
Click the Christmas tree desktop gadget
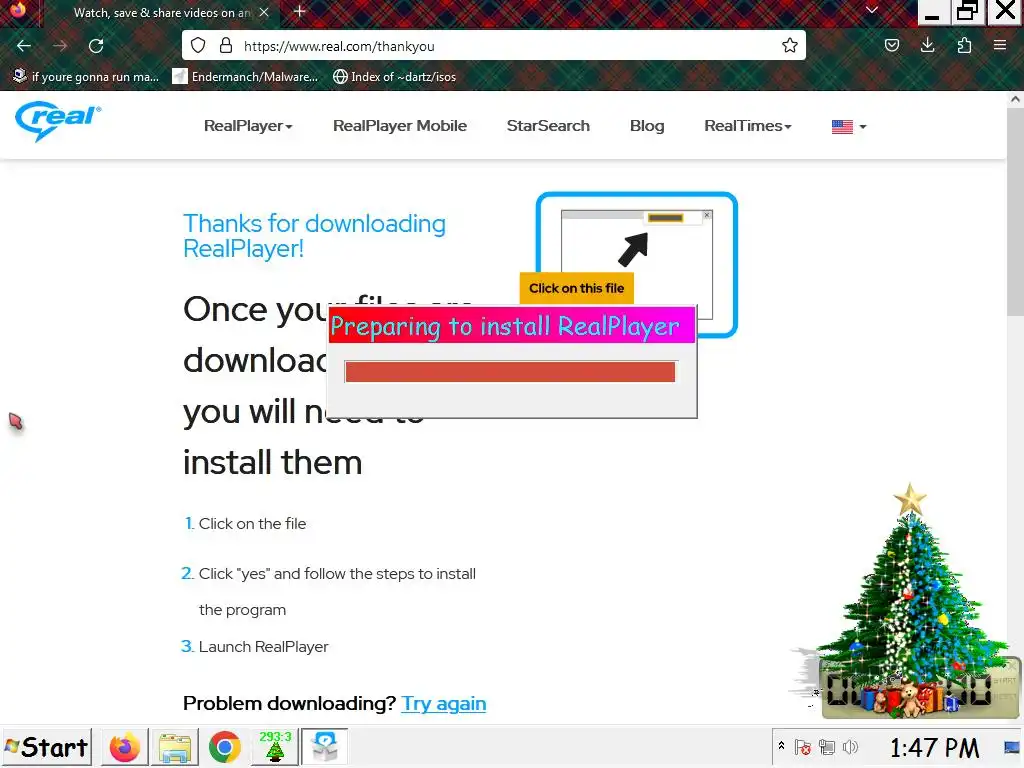pyautogui.click(x=911, y=601)
